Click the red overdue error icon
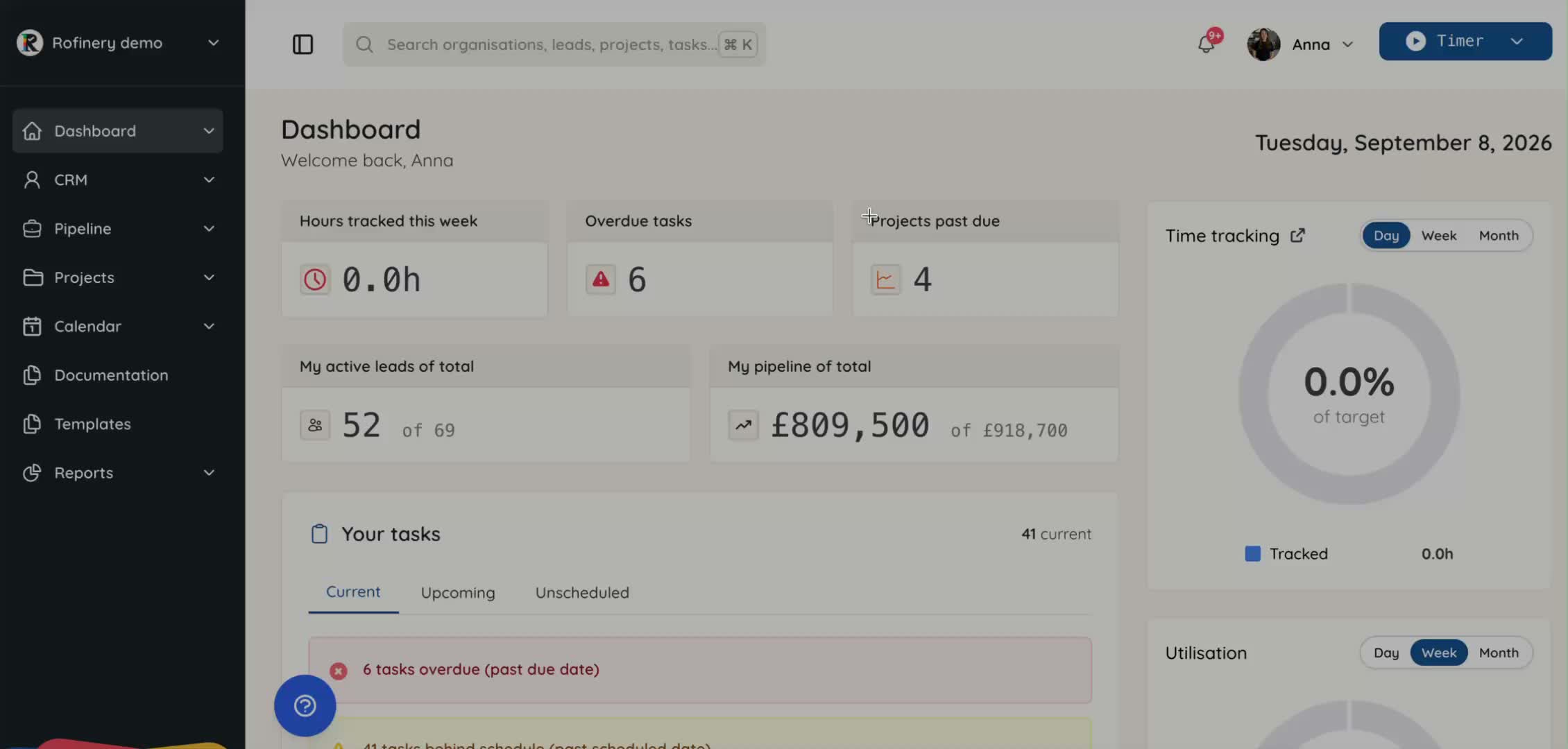 coord(339,671)
